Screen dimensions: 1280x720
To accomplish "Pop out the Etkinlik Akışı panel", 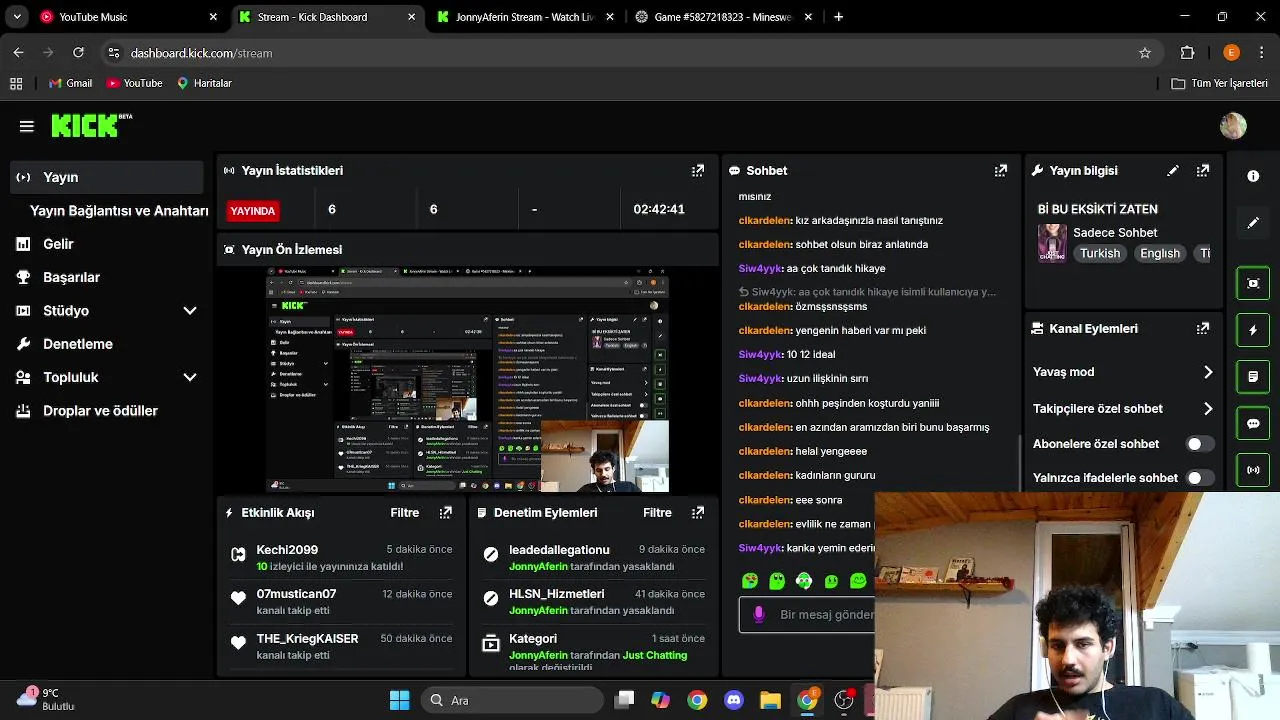I will pyautogui.click(x=446, y=513).
